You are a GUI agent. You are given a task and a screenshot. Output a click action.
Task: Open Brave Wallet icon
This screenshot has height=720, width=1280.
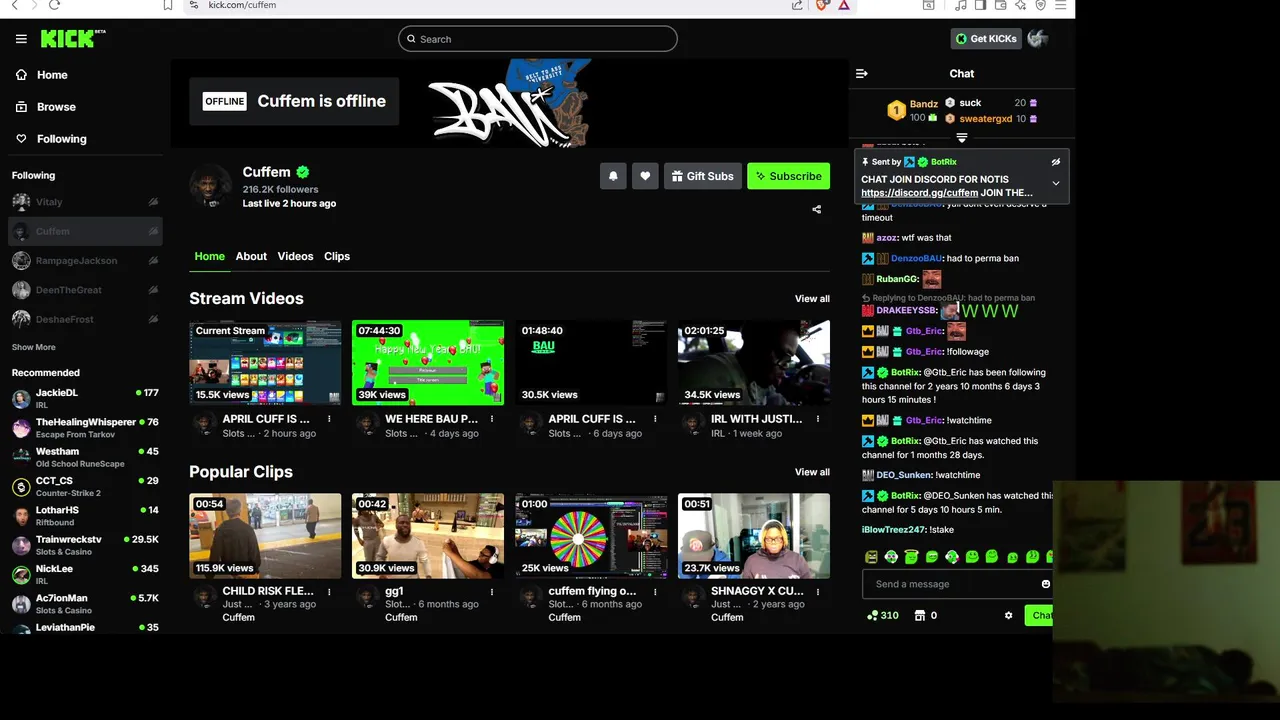[1000, 5]
